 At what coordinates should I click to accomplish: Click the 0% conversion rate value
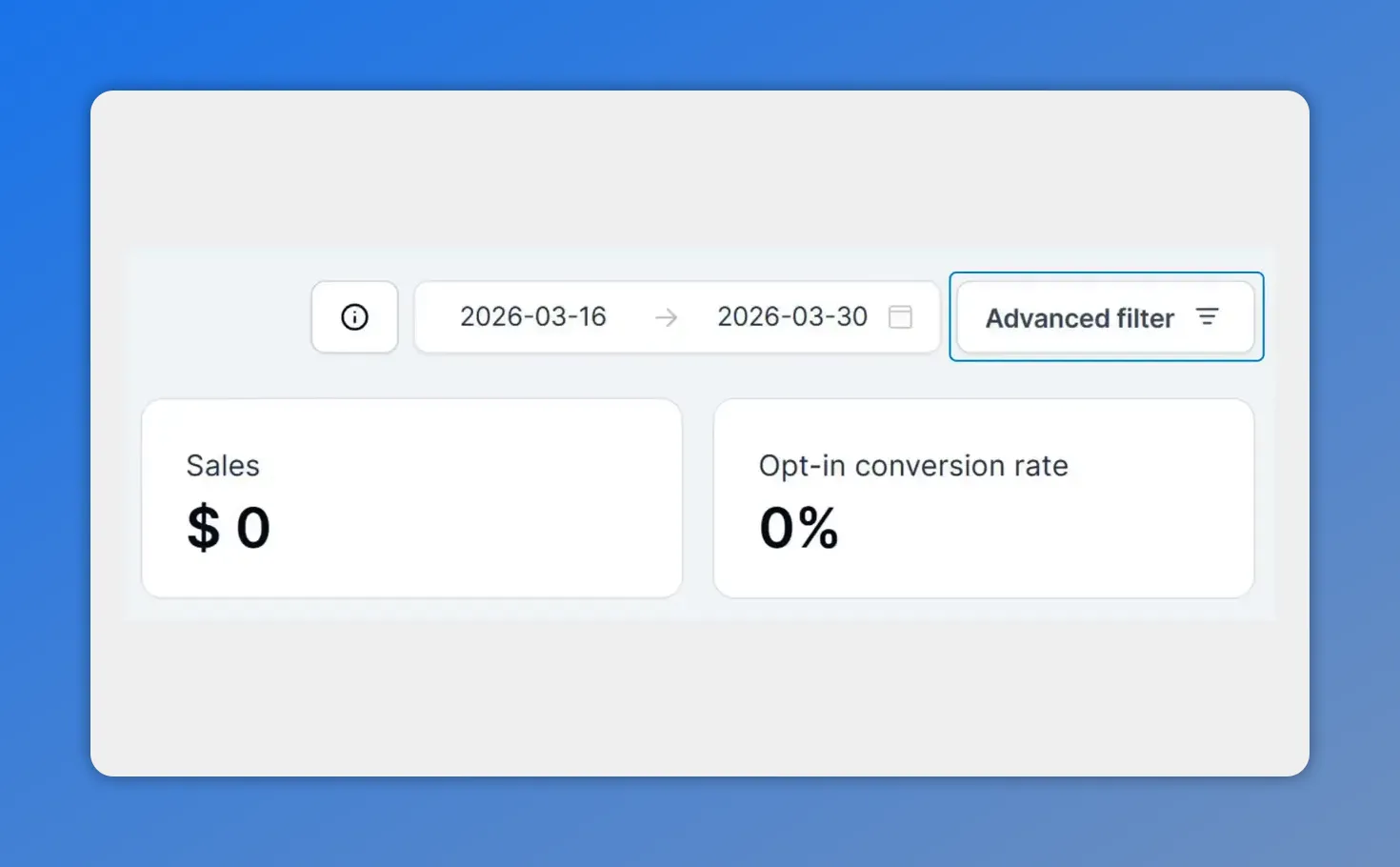(798, 528)
